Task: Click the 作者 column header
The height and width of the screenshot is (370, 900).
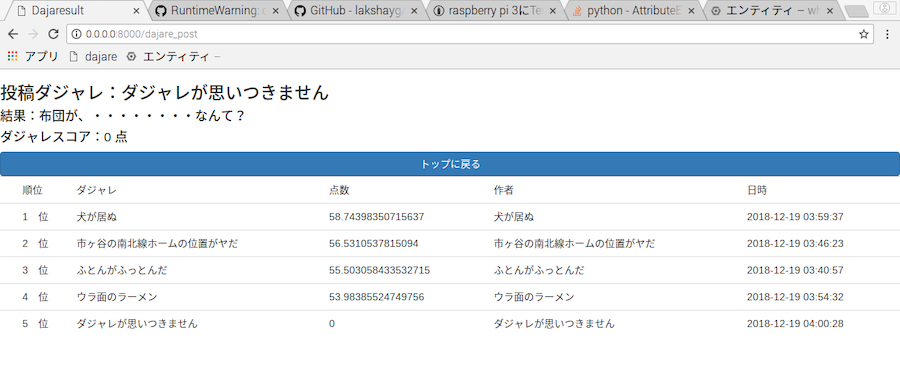Action: 504,190
